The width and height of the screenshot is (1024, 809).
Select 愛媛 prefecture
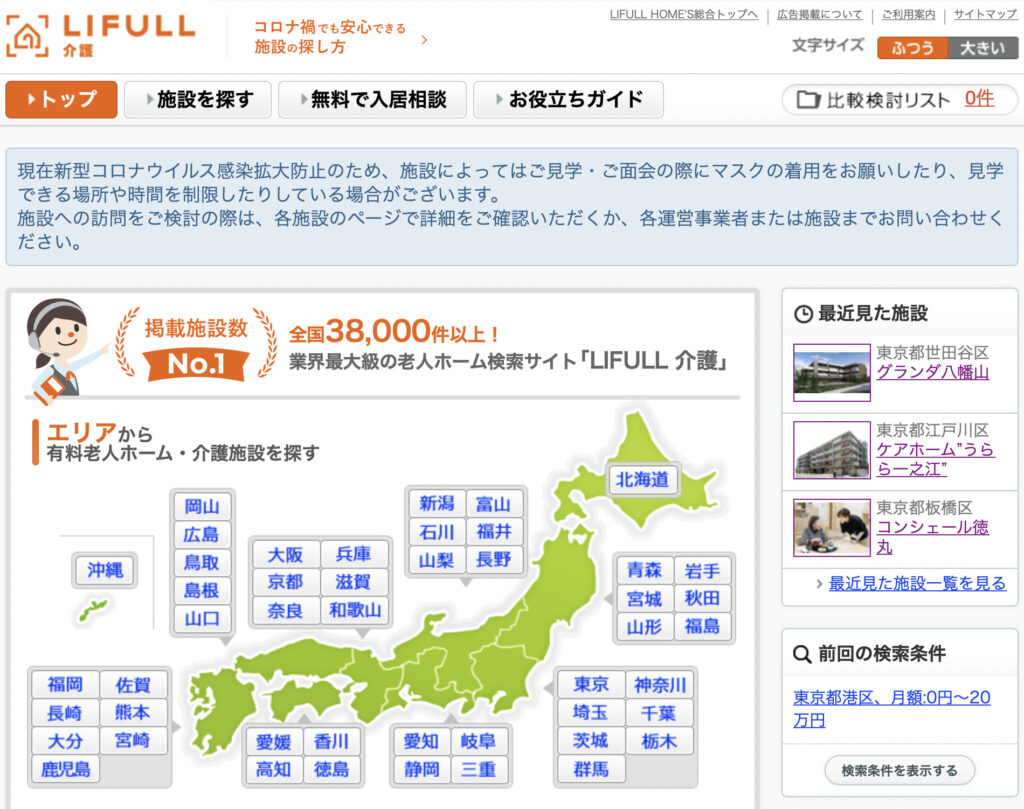pos(274,742)
